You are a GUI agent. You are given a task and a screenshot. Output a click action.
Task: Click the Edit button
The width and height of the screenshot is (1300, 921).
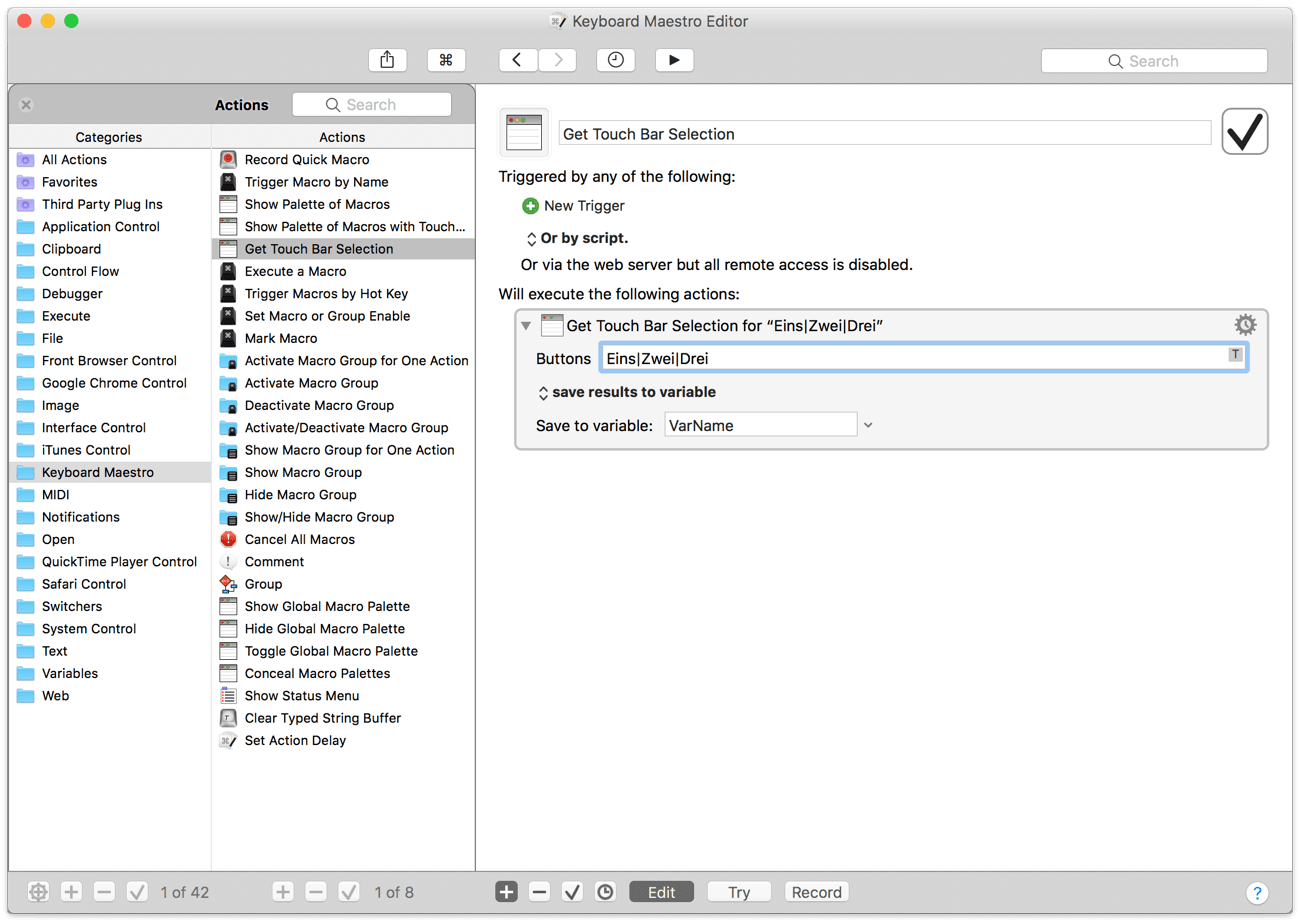(661, 892)
